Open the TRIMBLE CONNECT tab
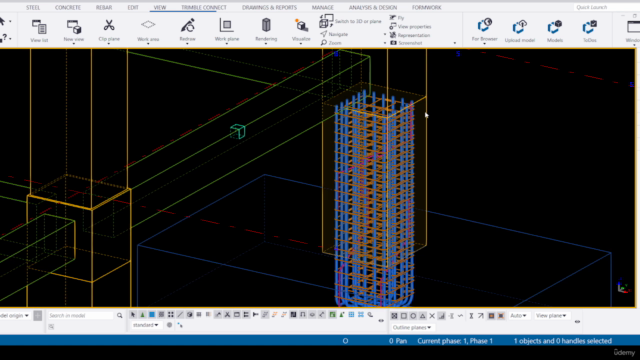640x360 pixels. point(204,7)
